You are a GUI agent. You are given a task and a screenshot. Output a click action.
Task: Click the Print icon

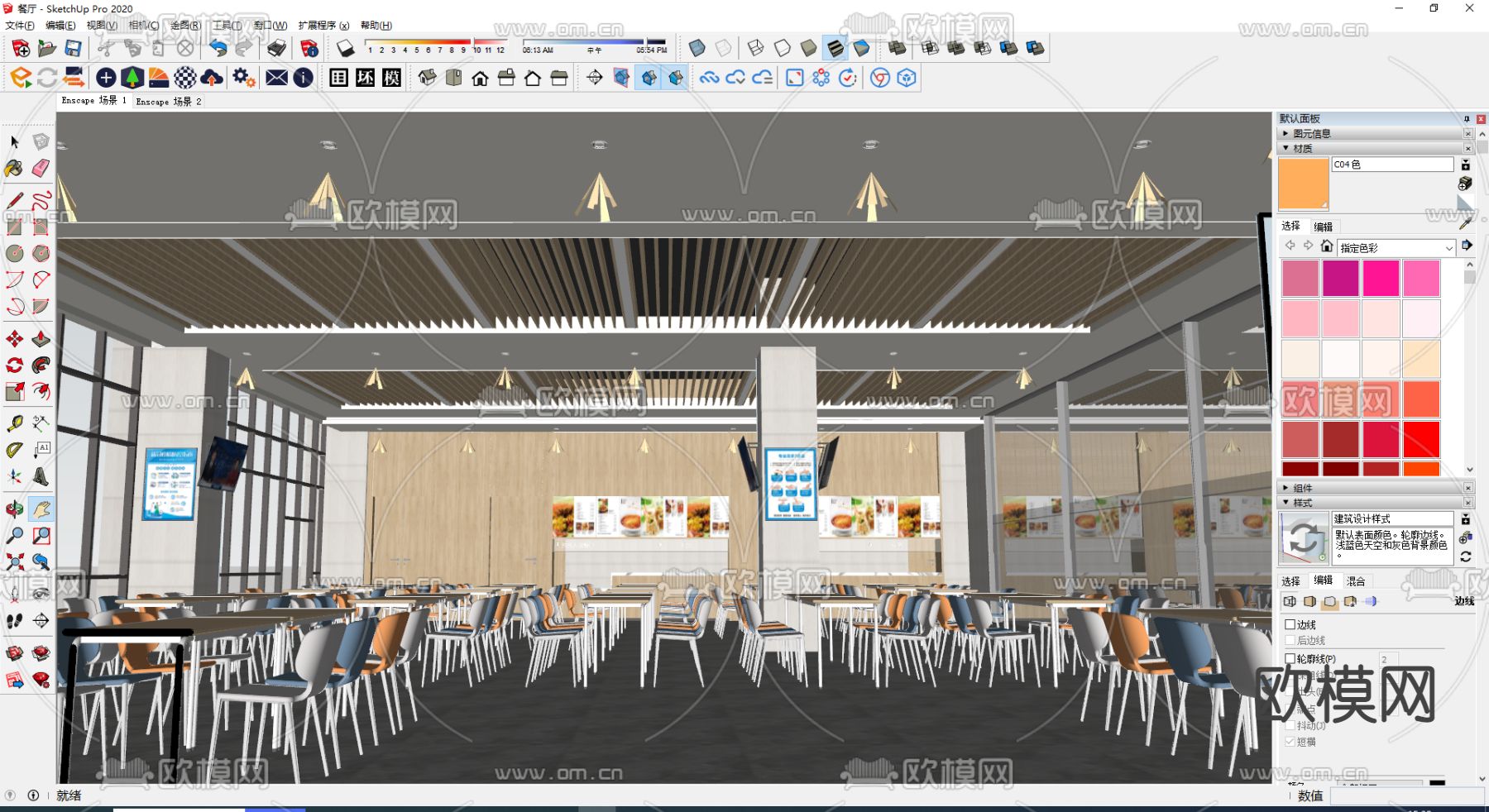(276, 49)
